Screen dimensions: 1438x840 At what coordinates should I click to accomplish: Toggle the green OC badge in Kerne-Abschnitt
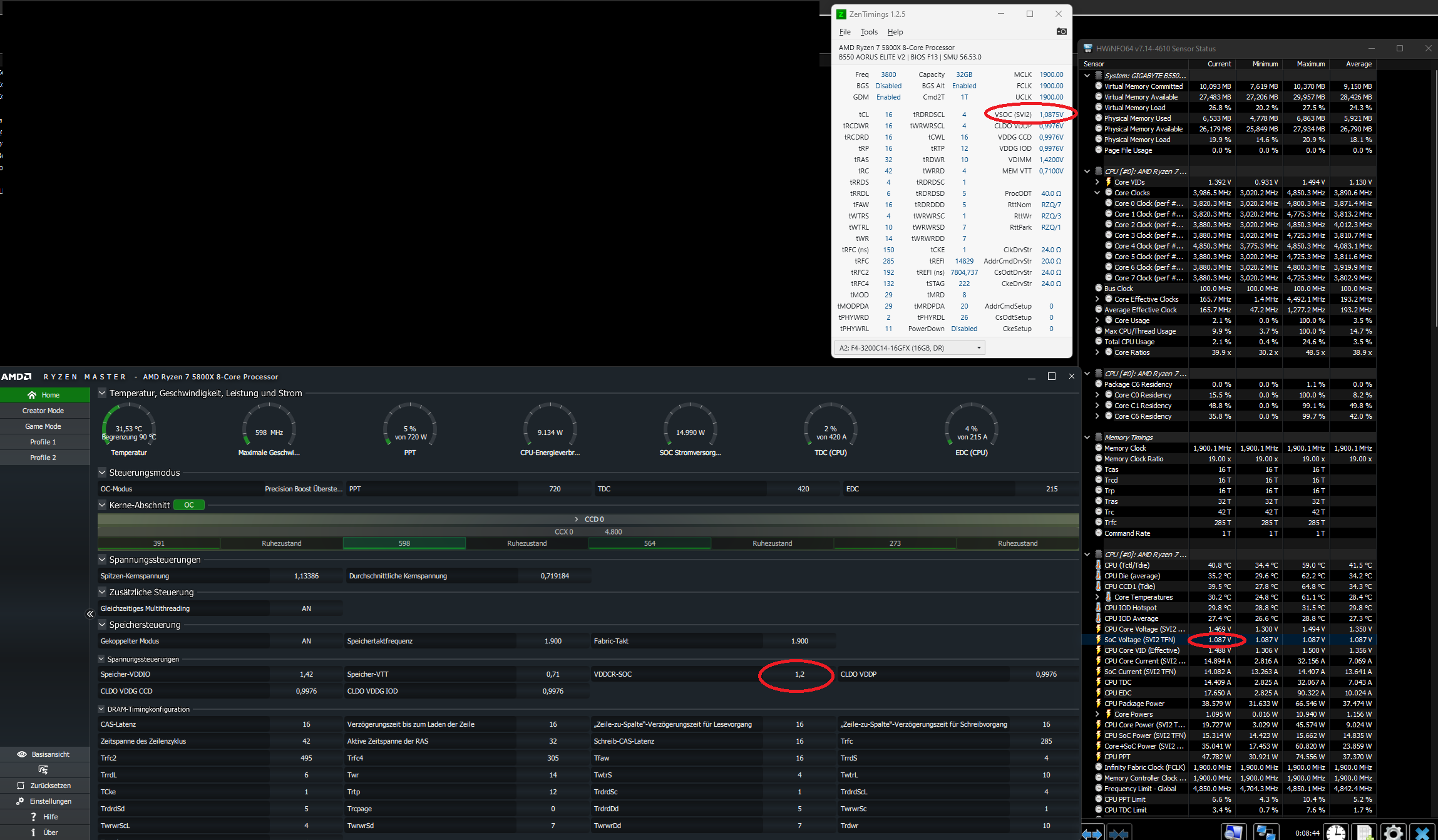[x=189, y=505]
